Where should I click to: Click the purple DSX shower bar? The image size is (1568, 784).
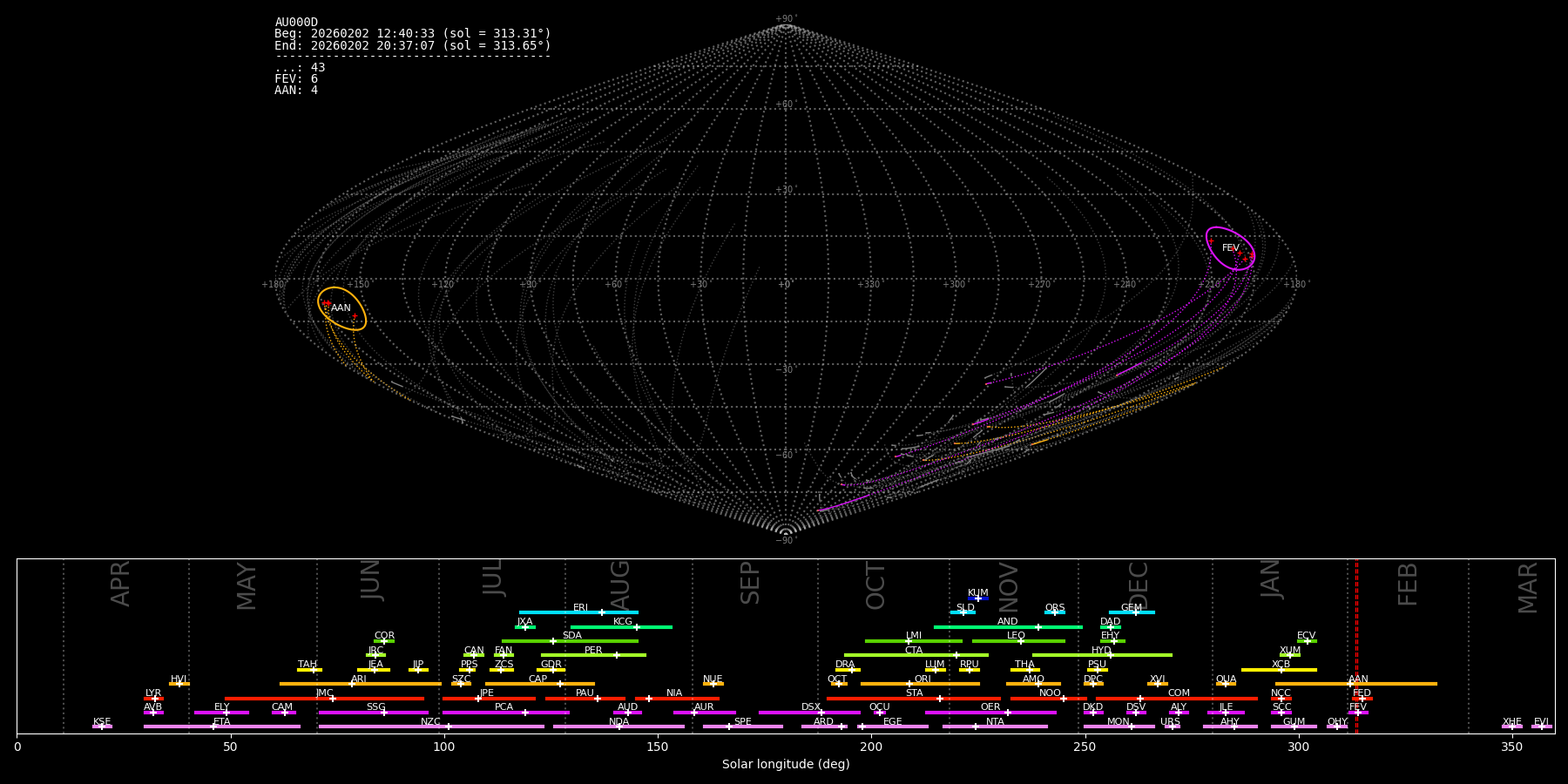tap(810, 713)
